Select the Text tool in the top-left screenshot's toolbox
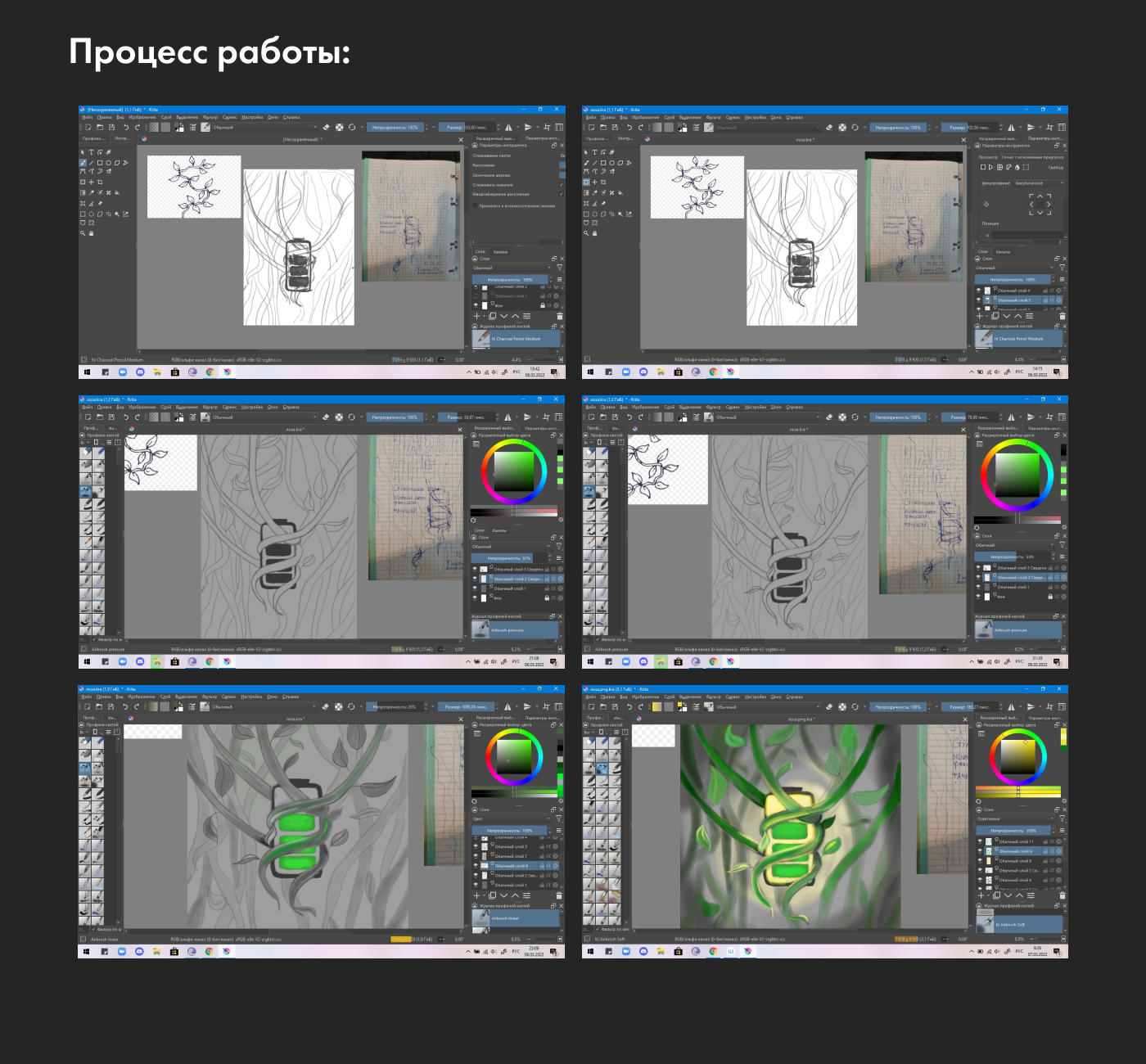Image resolution: width=1146 pixels, height=1064 pixels. [91, 152]
